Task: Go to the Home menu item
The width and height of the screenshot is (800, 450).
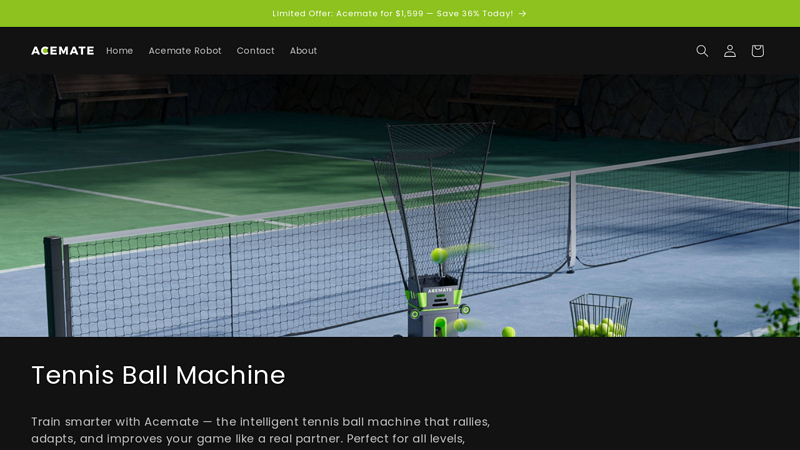Action: click(x=119, y=51)
